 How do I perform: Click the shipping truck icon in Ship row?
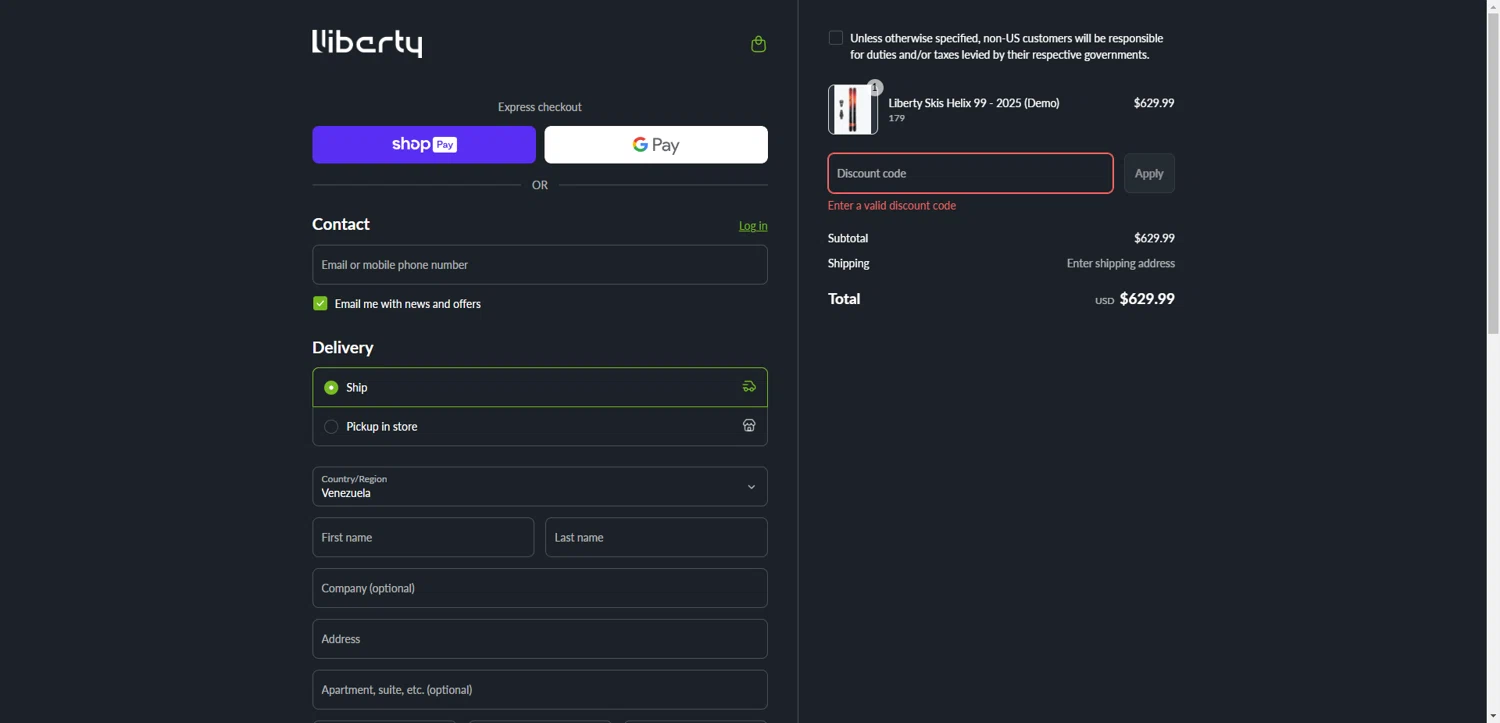pyautogui.click(x=749, y=387)
